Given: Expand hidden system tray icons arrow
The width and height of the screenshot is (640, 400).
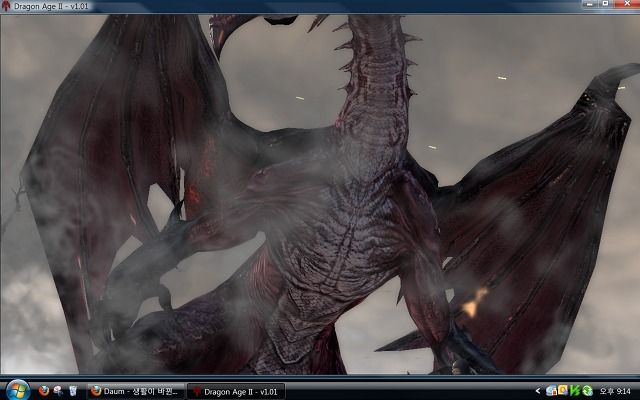Looking at the screenshot, I should (x=538, y=391).
